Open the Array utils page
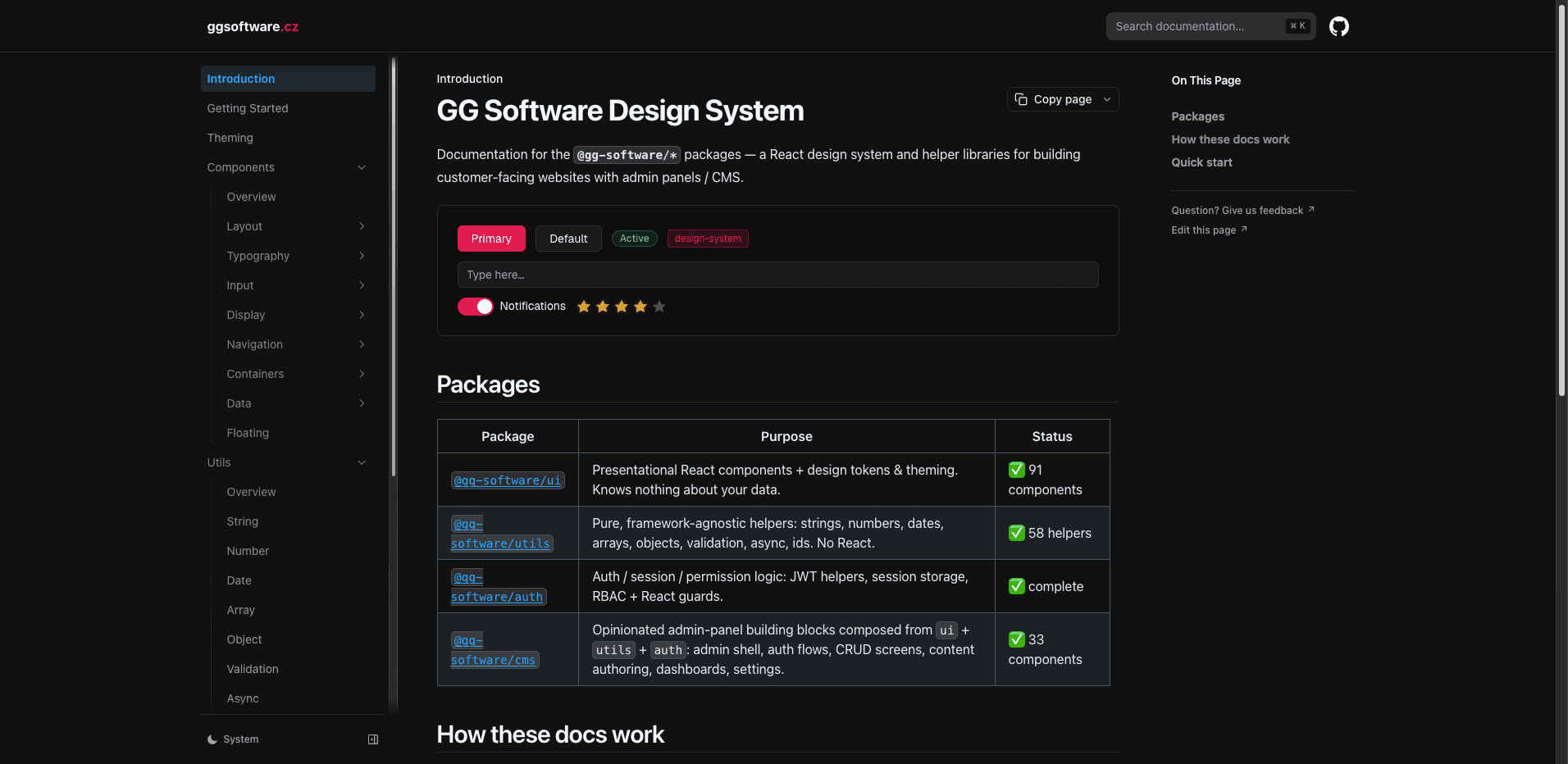The width and height of the screenshot is (1568, 764). point(298,610)
